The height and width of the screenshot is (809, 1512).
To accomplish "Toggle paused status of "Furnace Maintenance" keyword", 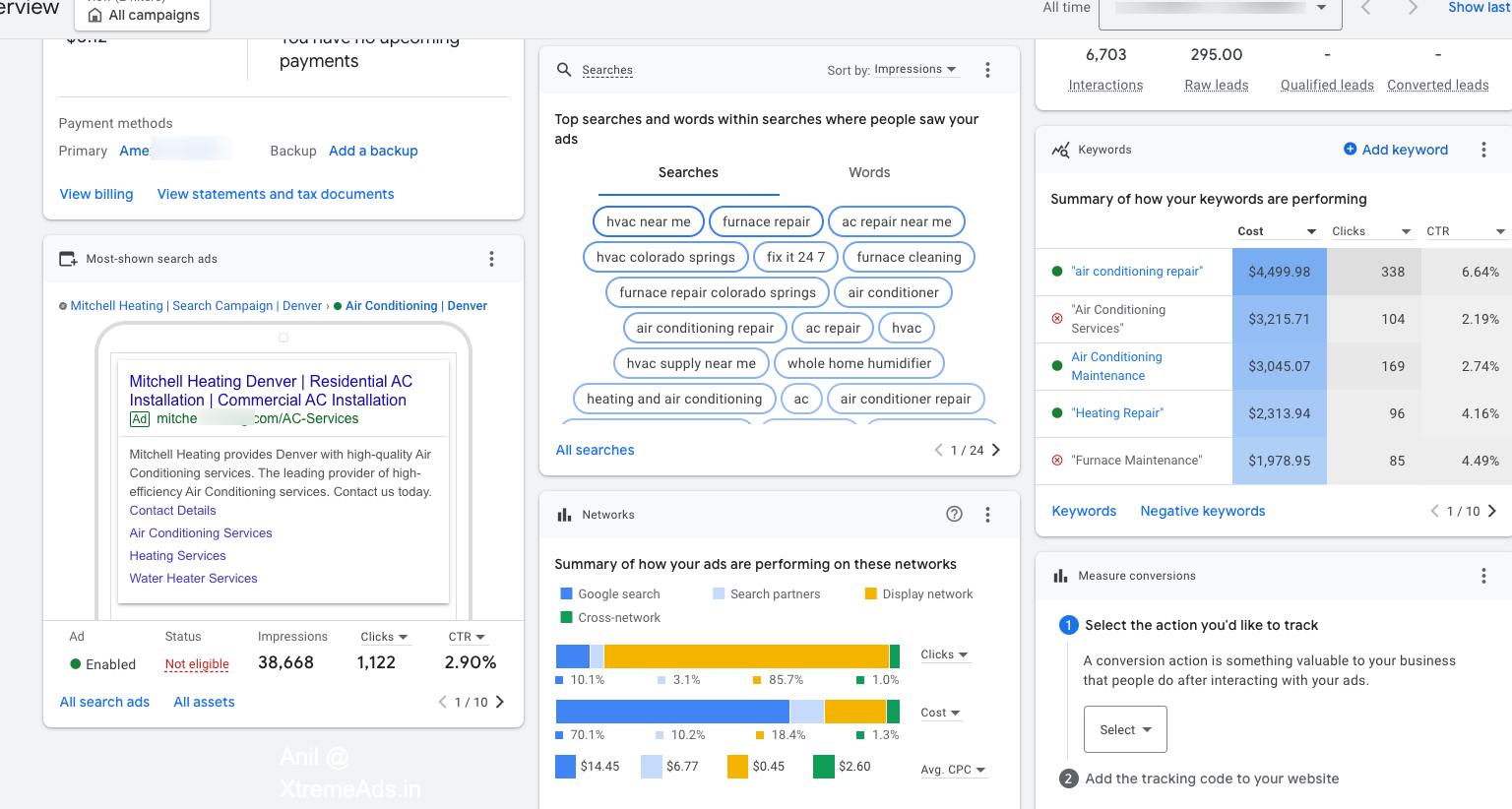I will click(1057, 461).
